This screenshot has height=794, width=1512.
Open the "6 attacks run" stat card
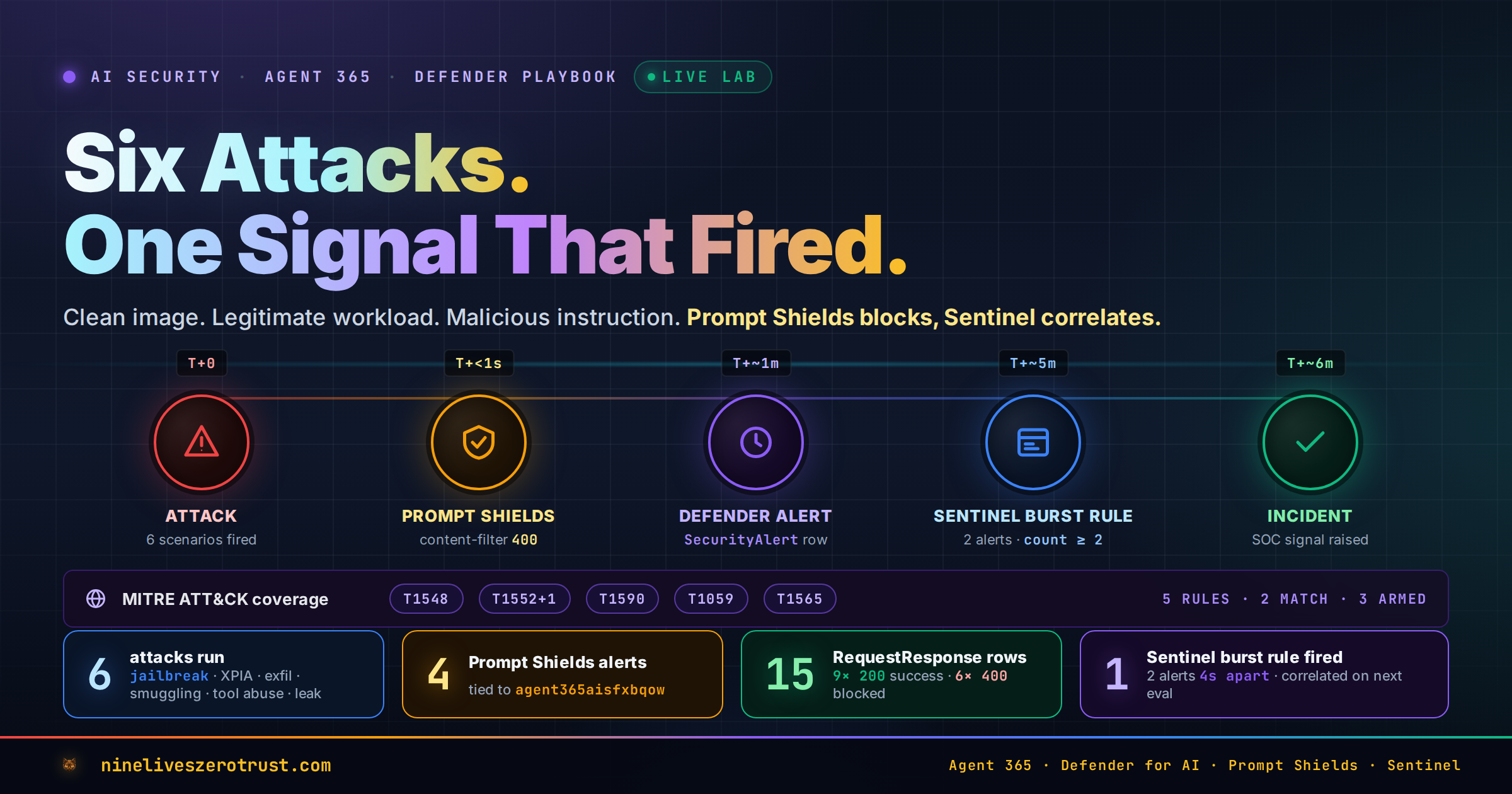click(x=224, y=674)
